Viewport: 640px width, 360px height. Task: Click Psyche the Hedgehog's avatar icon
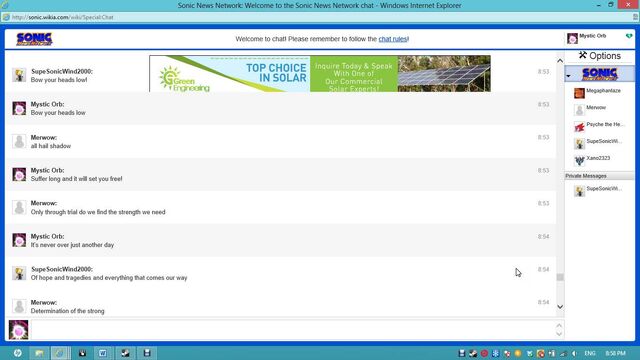pyautogui.click(x=579, y=127)
